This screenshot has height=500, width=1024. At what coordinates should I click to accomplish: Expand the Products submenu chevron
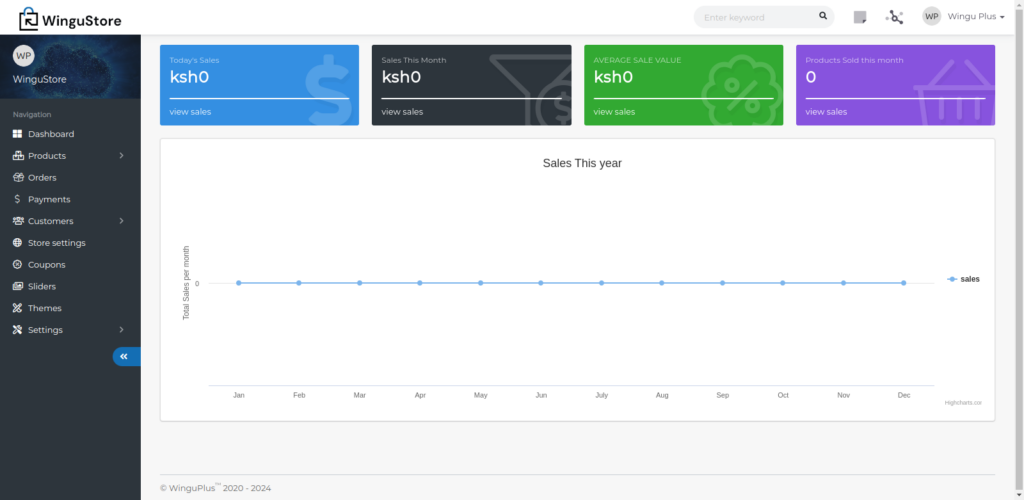click(x=121, y=156)
